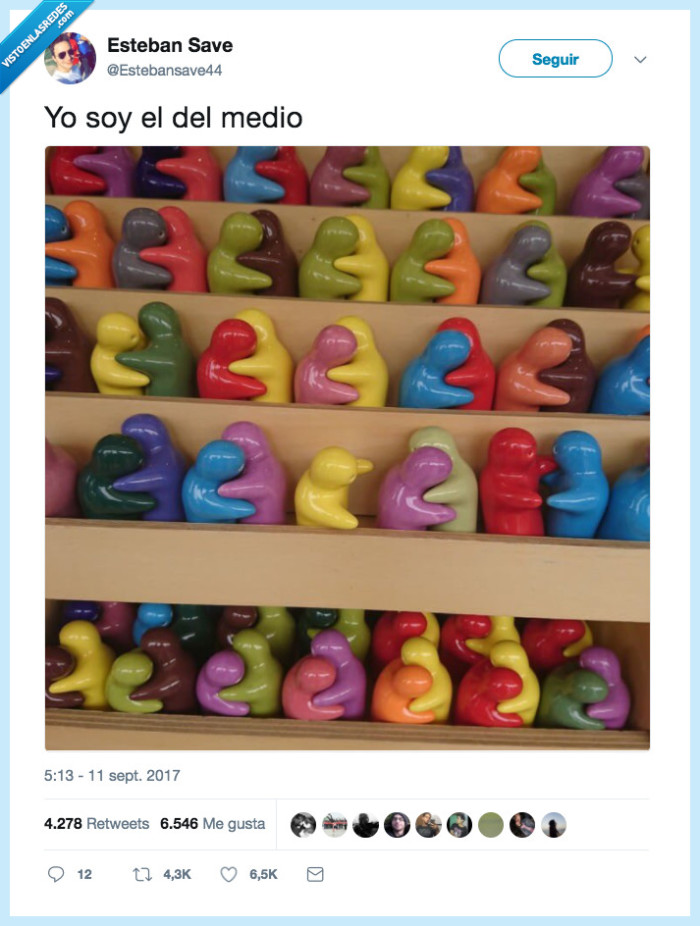View the 4.278 Retweets list
Screen dimensions: 700x926
[x=96, y=823]
